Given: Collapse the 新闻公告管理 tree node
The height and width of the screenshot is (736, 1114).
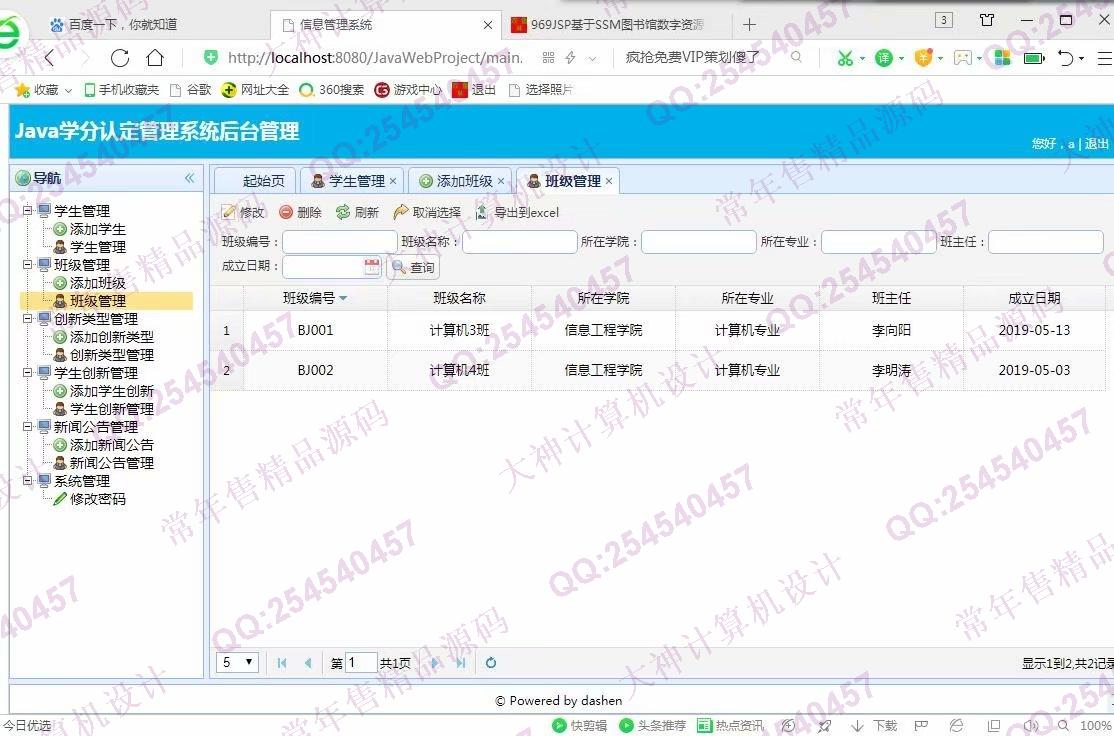Looking at the screenshot, I should click(x=28, y=426).
